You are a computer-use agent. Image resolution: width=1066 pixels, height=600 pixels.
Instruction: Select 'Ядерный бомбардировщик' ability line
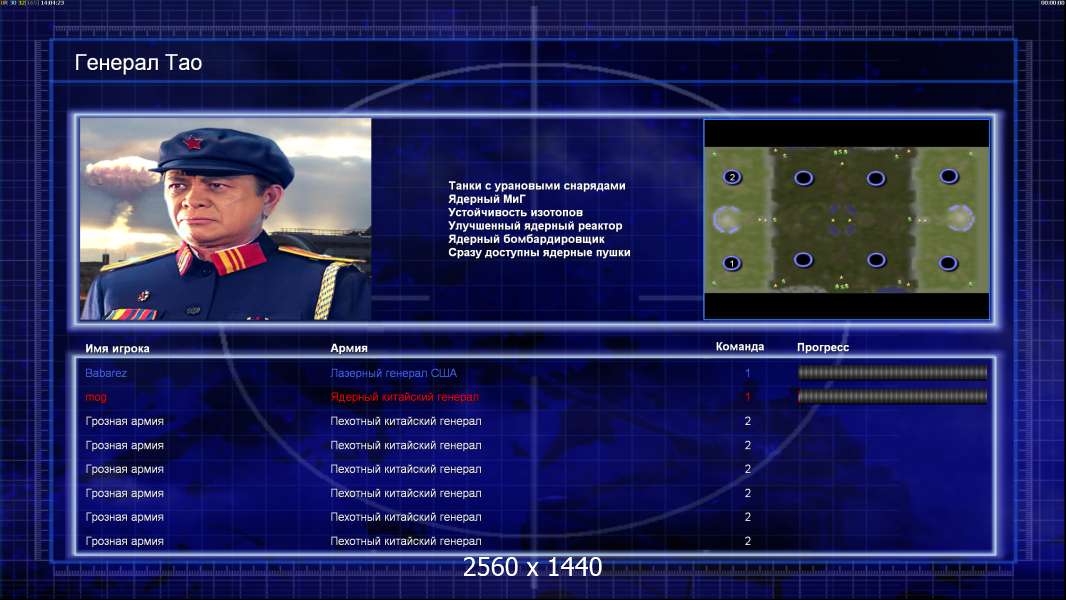pos(526,239)
